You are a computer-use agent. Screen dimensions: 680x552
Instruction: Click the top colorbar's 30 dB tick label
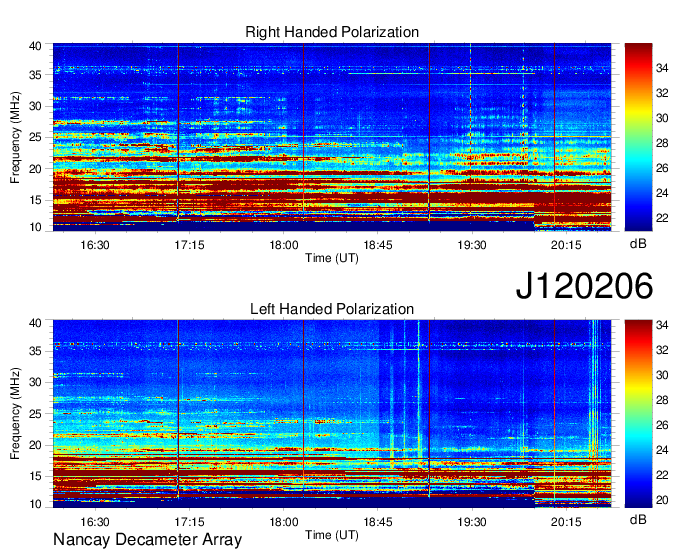[x=662, y=118]
